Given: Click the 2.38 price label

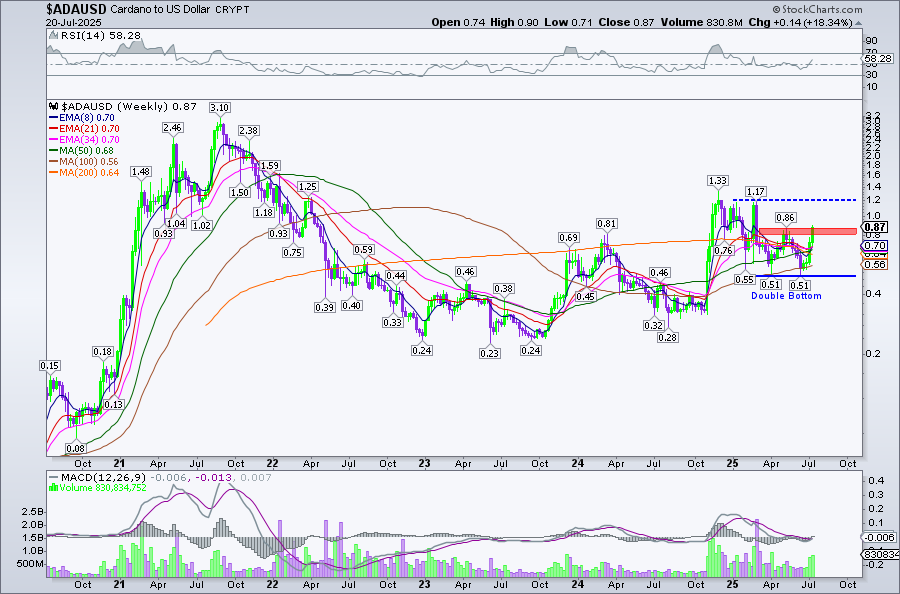Looking at the screenshot, I should pyautogui.click(x=248, y=131).
